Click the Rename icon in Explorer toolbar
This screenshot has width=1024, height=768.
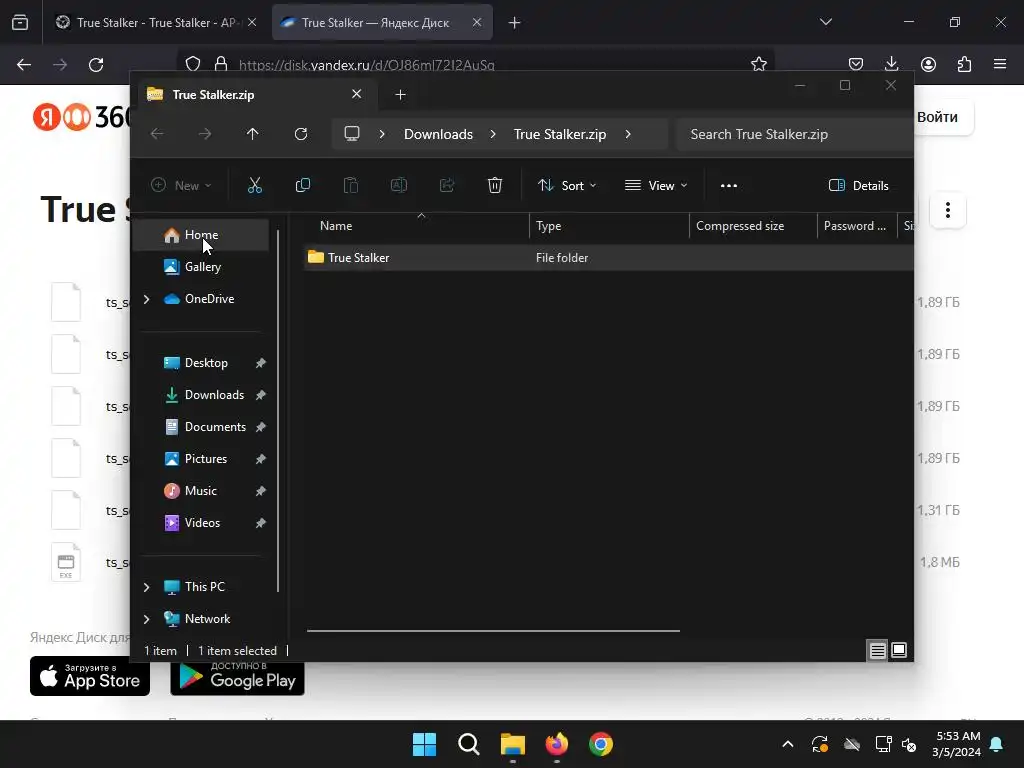[399, 185]
